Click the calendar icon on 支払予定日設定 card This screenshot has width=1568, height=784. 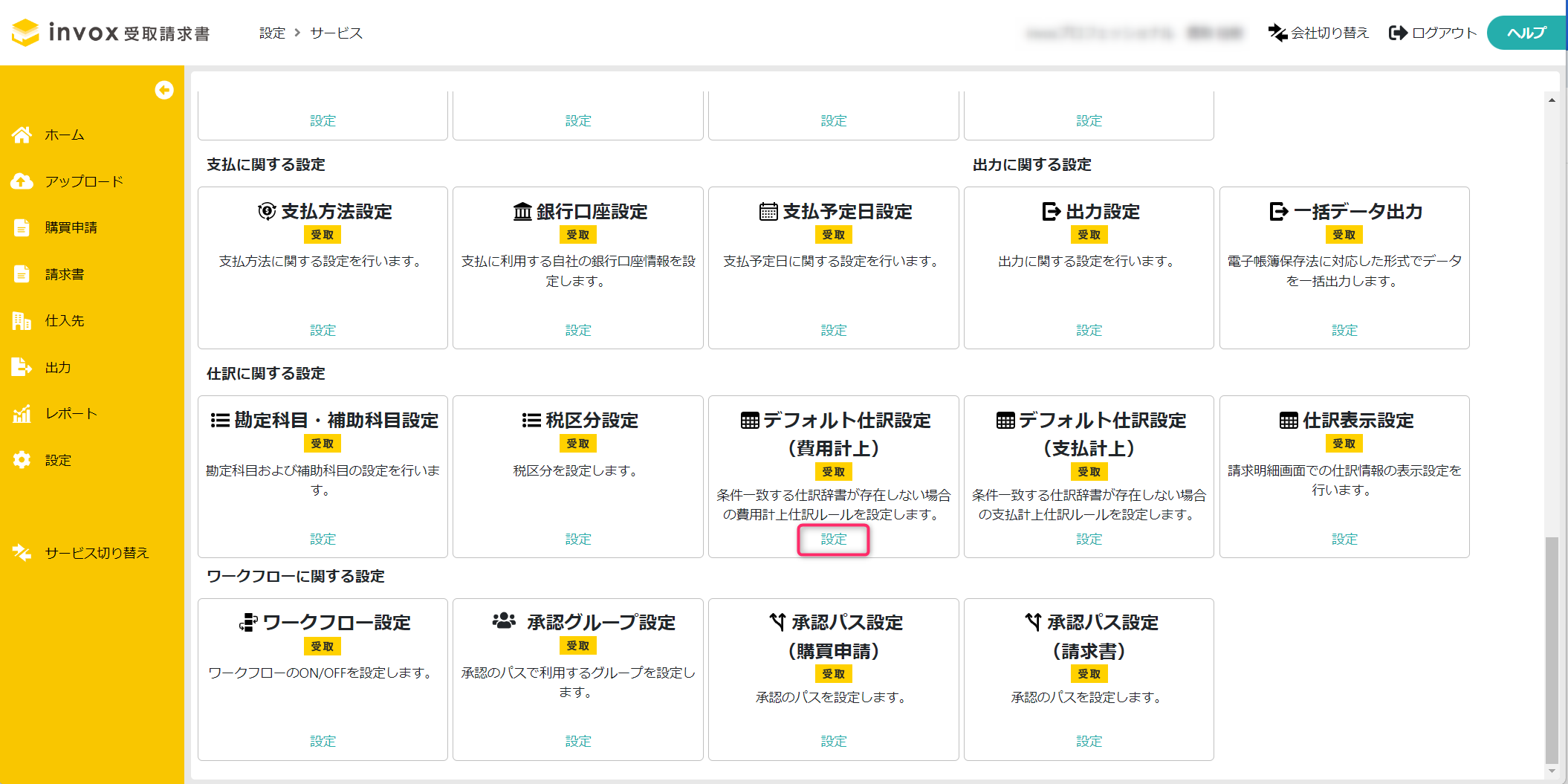768,212
